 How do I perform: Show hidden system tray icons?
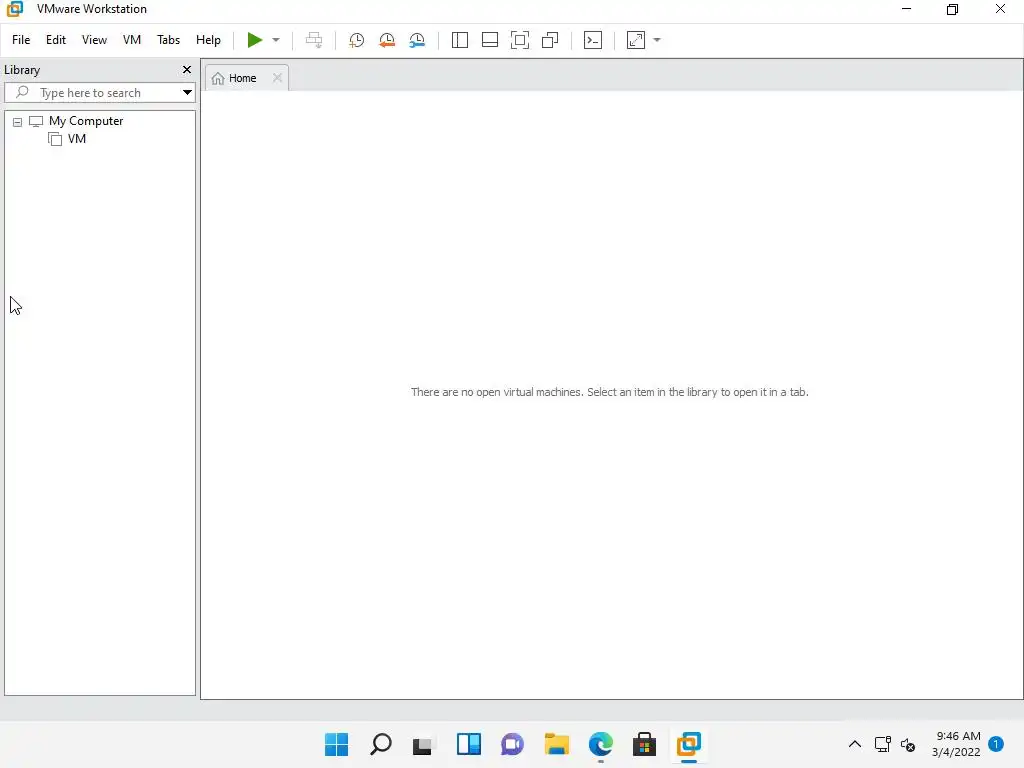coord(854,744)
